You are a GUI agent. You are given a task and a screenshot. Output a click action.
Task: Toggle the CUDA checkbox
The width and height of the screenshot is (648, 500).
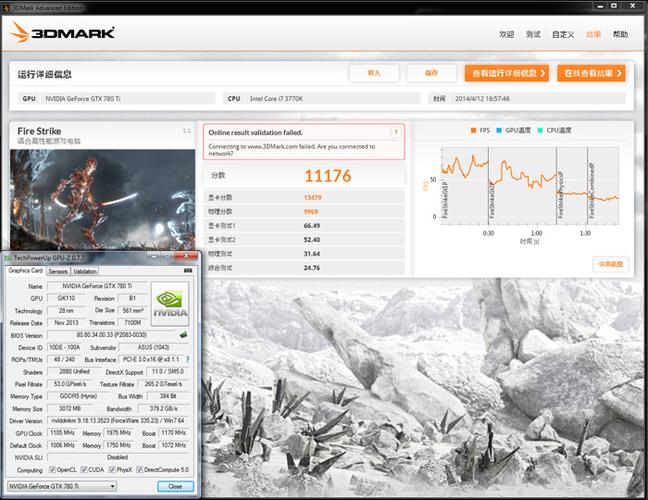click(84, 470)
